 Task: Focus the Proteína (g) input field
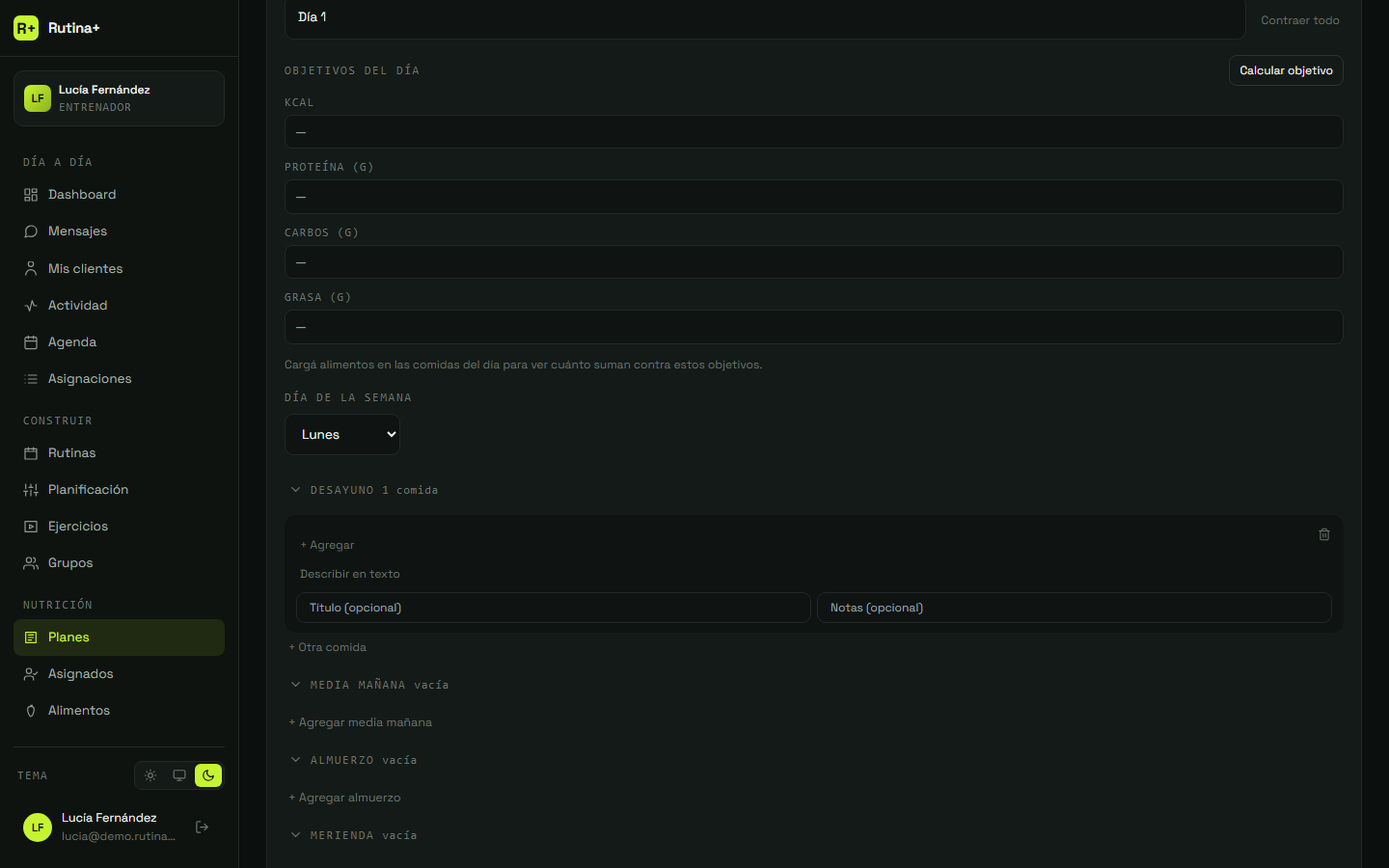814,197
